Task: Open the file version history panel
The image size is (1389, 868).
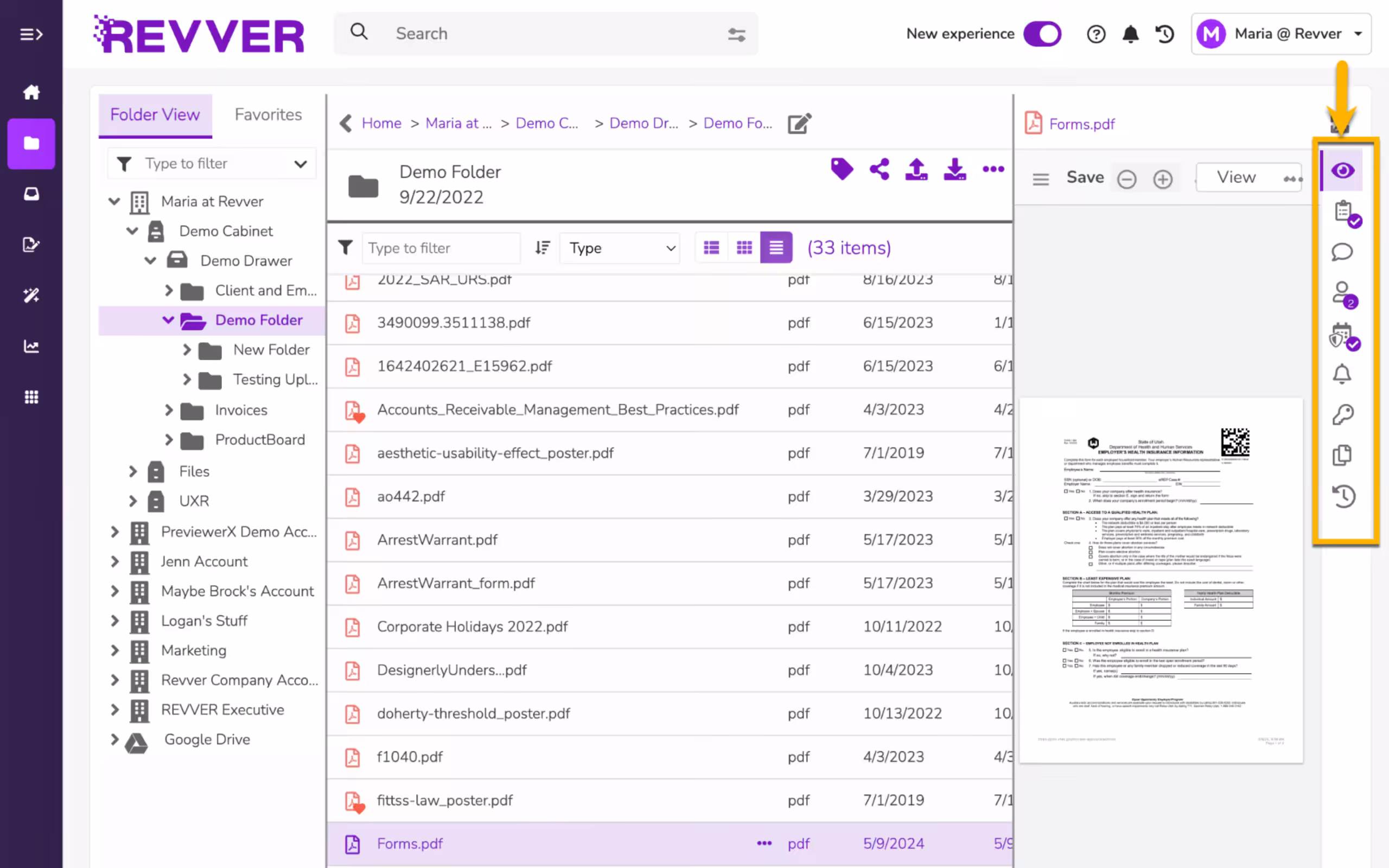Action: click(1342, 496)
